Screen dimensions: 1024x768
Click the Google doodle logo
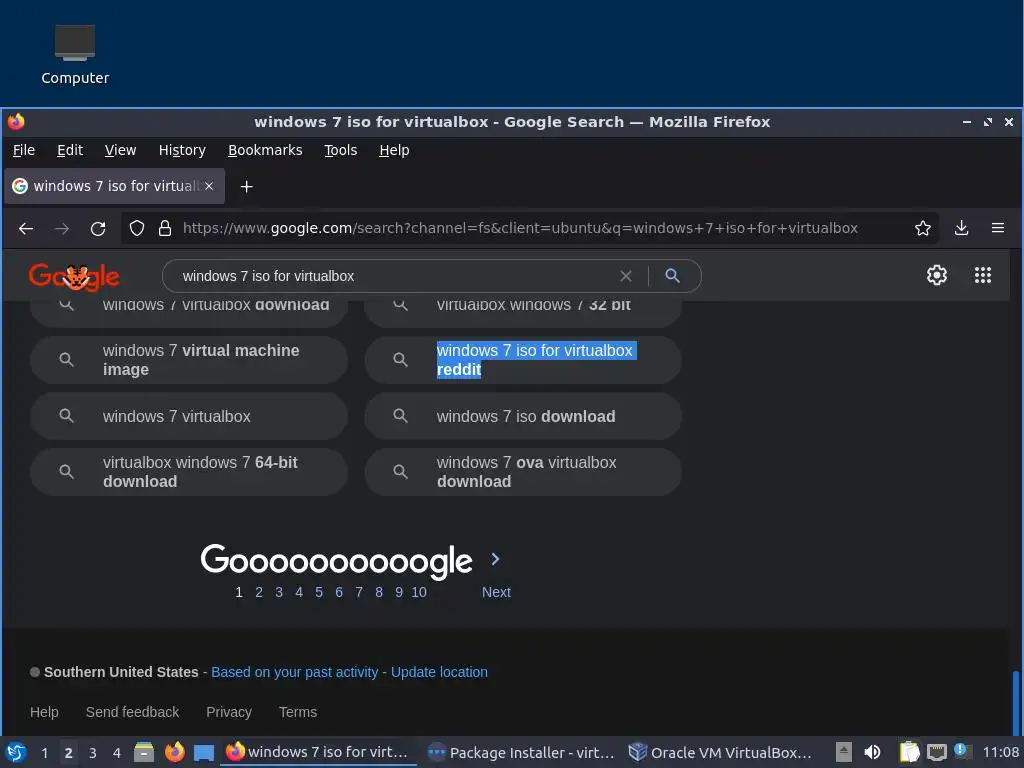click(x=74, y=277)
